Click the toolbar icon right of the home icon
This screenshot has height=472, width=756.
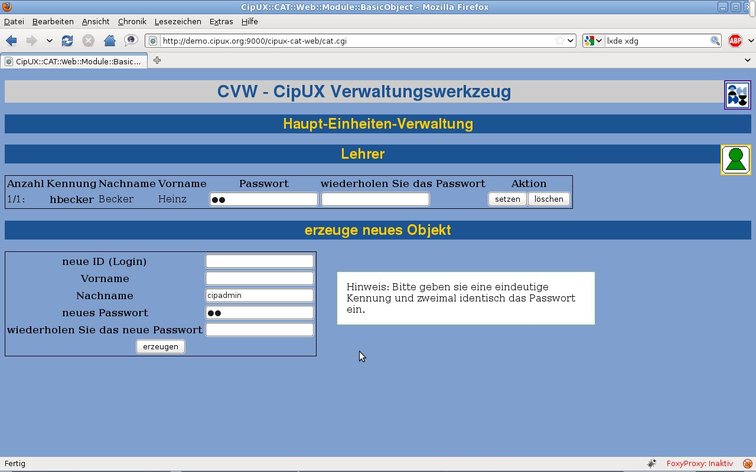coord(131,40)
